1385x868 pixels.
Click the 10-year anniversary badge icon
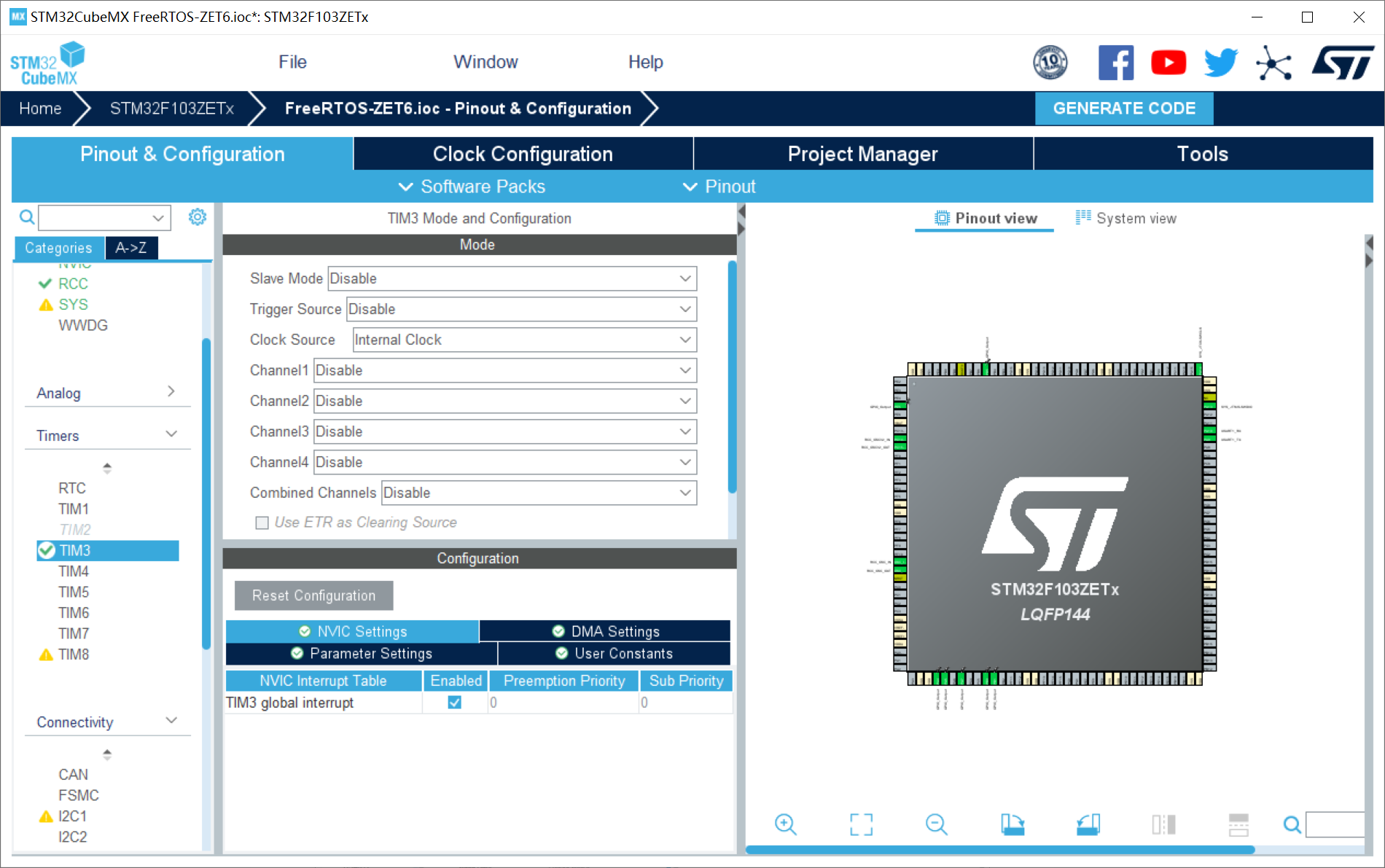(1050, 63)
